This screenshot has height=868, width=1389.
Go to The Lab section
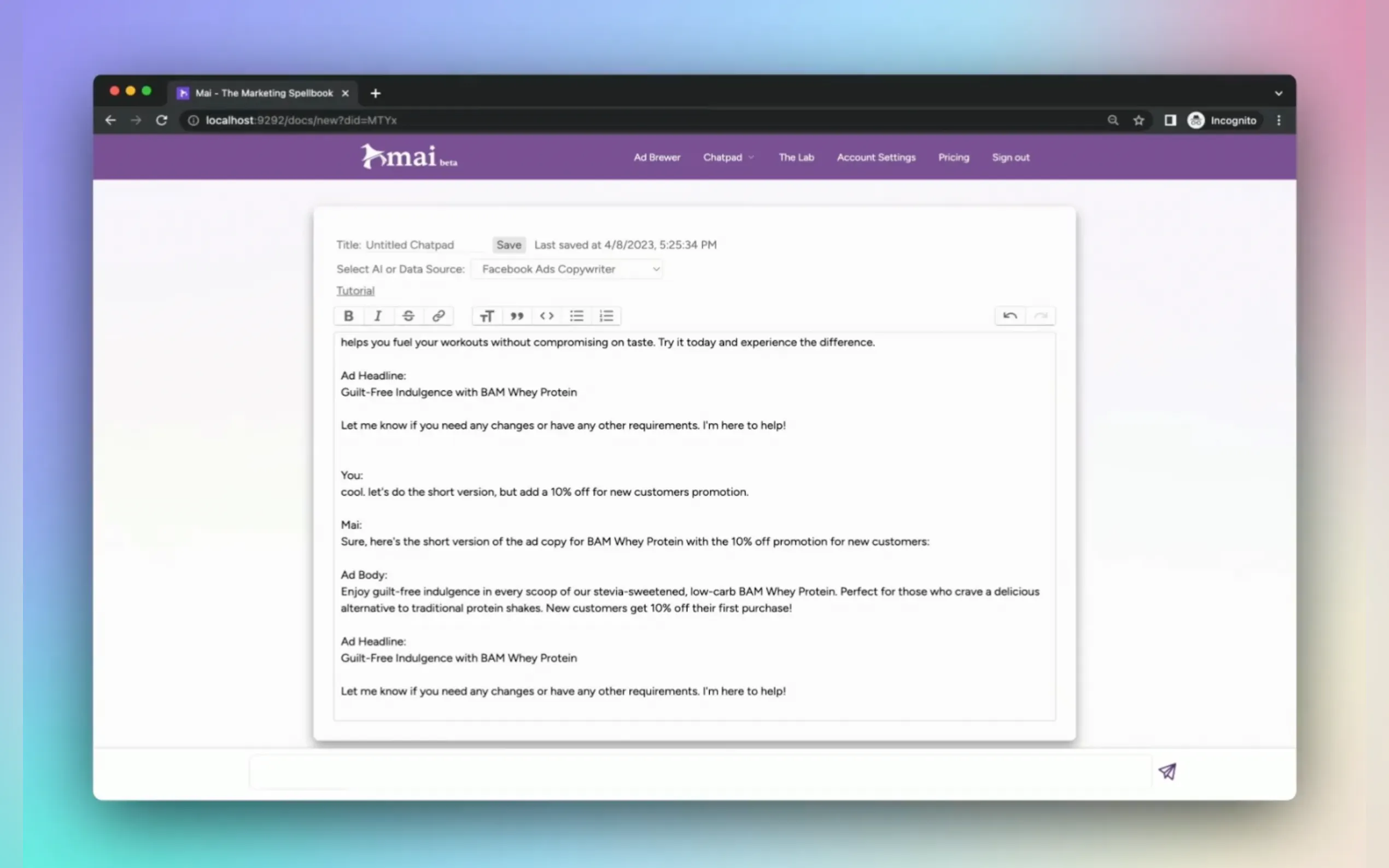pos(796,157)
